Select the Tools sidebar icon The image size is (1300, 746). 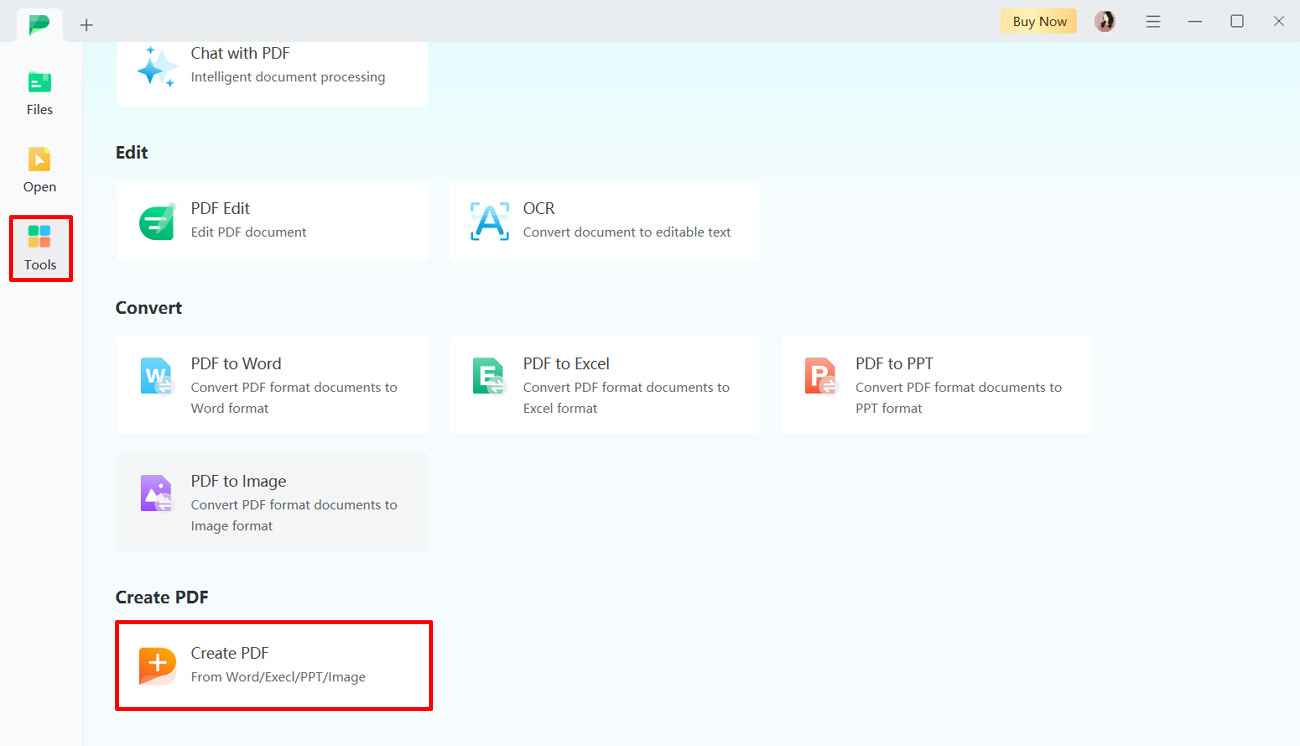click(x=39, y=237)
